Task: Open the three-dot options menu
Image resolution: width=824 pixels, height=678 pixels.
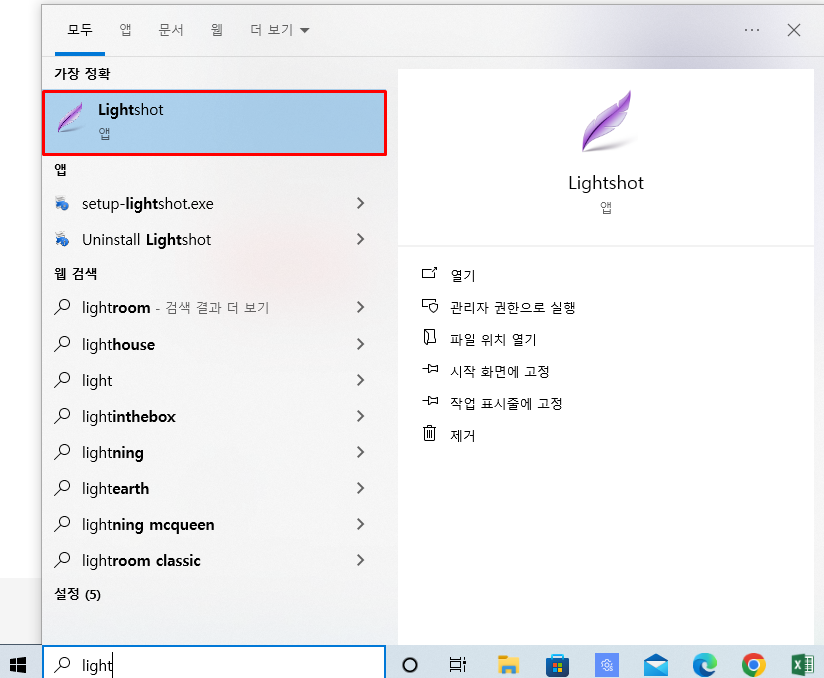Action: [752, 30]
